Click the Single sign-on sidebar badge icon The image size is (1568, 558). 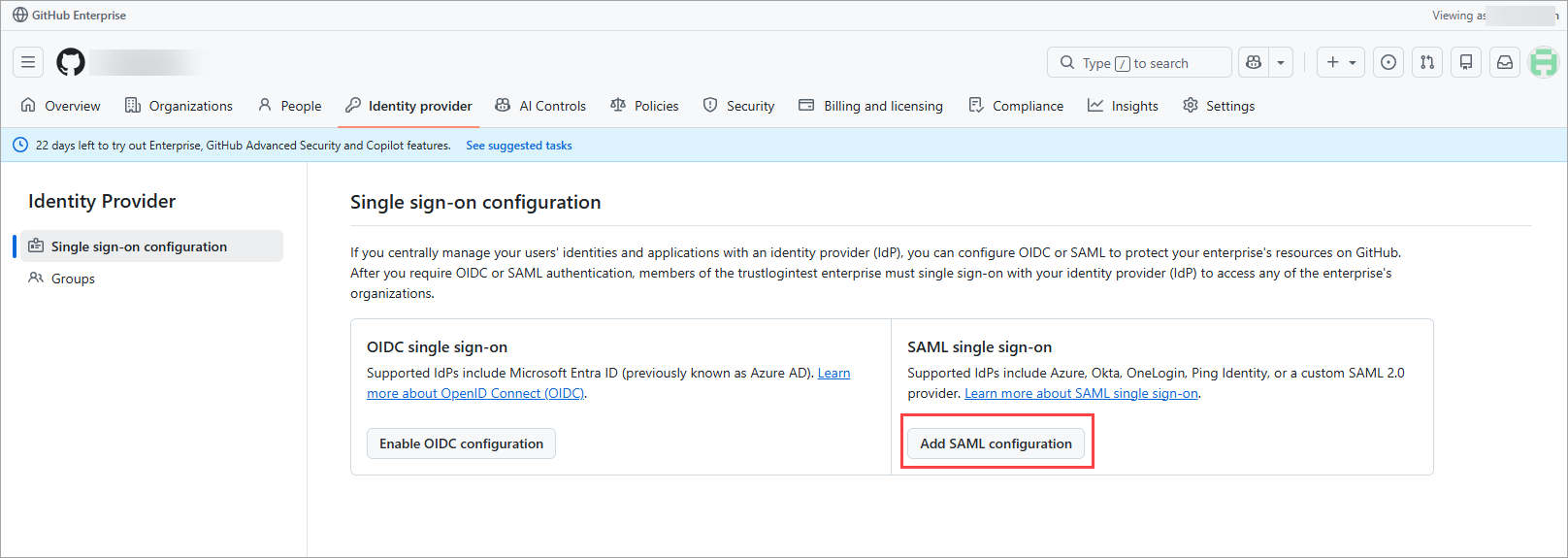tap(36, 246)
